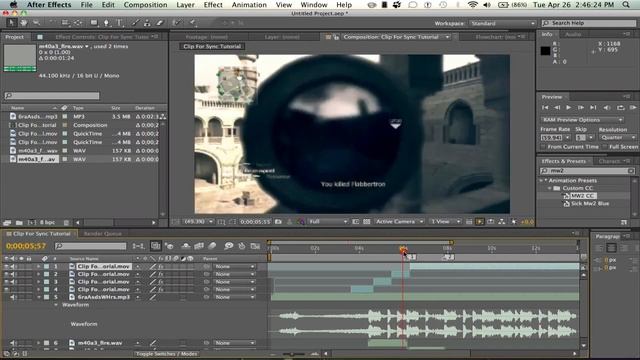The width and height of the screenshot is (640, 360).
Task: Click the current timecode 0;00;05;57
Action: point(26,246)
